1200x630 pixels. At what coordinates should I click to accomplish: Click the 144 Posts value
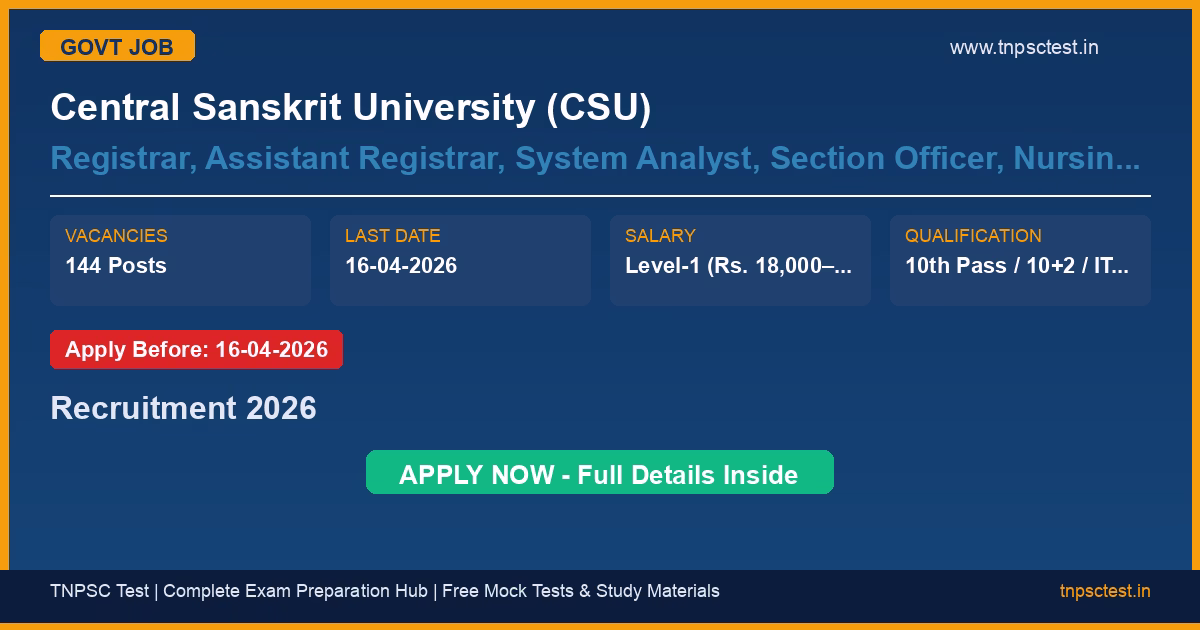coord(116,266)
